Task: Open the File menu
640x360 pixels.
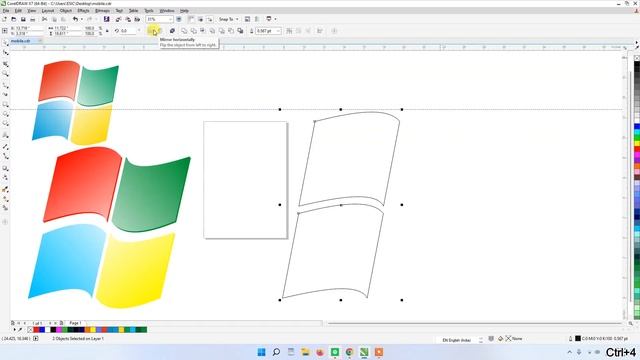Action: 6,11
